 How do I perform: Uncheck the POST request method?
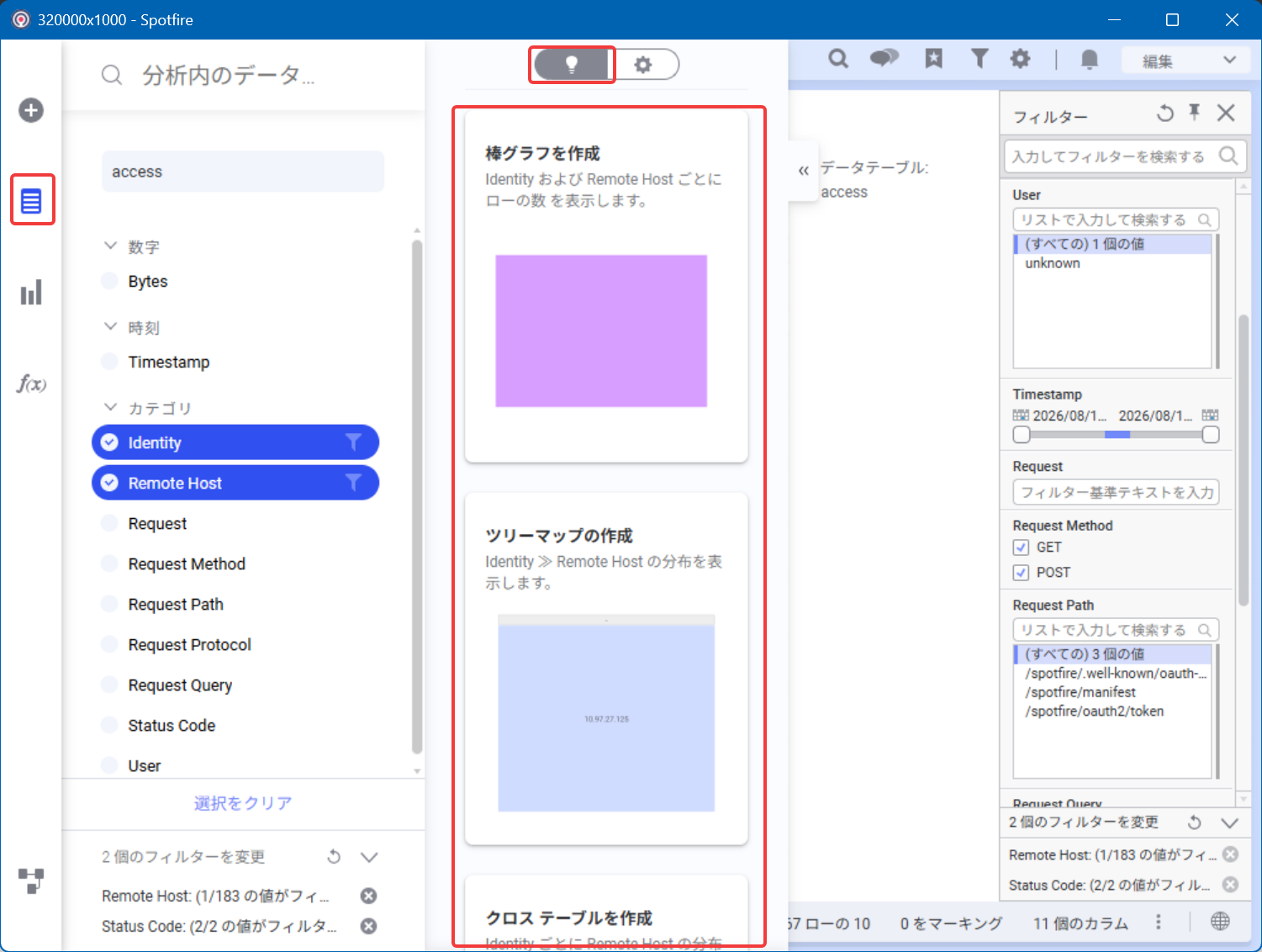pos(1022,573)
